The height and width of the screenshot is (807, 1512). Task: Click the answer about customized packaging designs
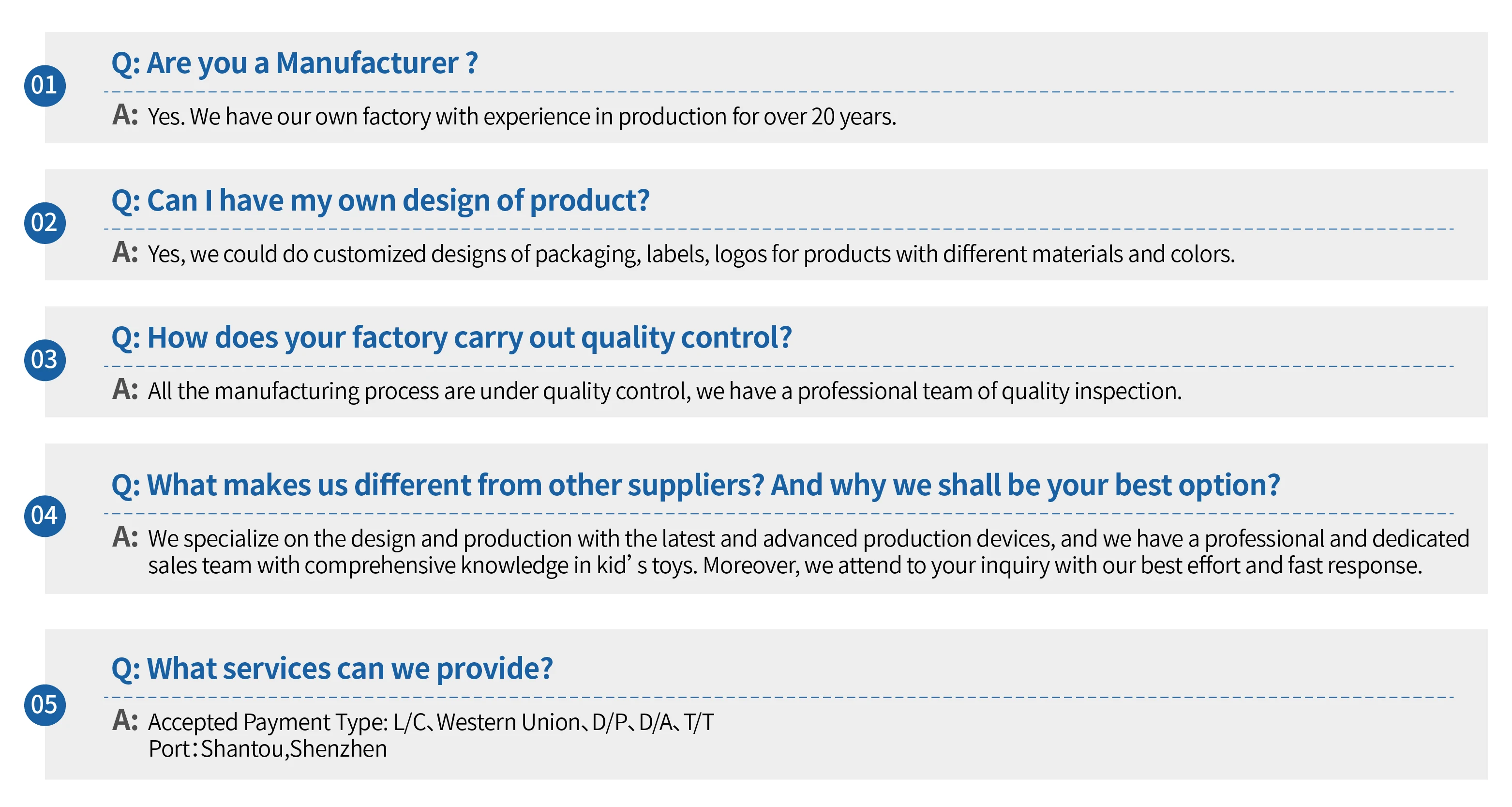(691, 254)
